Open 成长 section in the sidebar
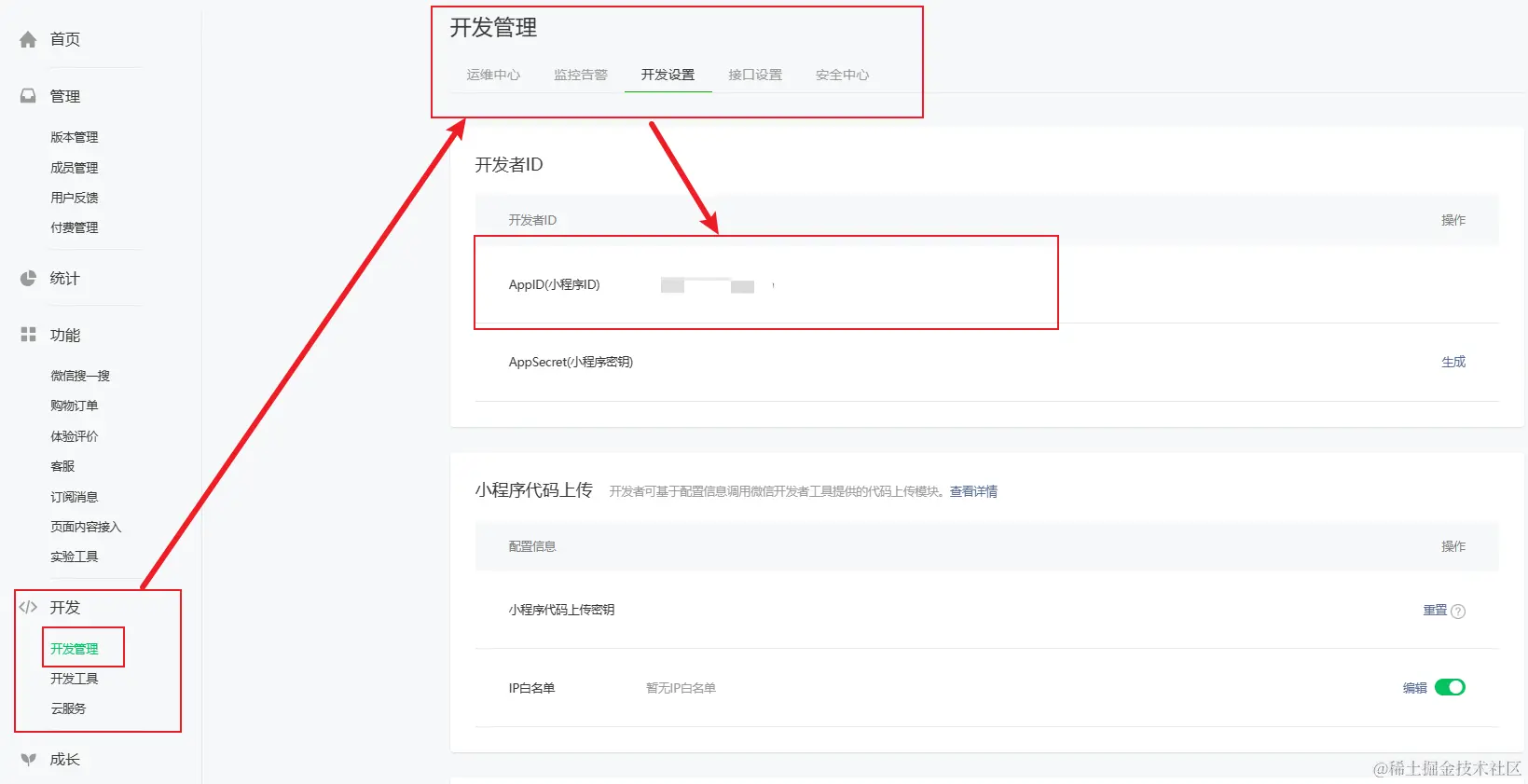 coord(65,759)
